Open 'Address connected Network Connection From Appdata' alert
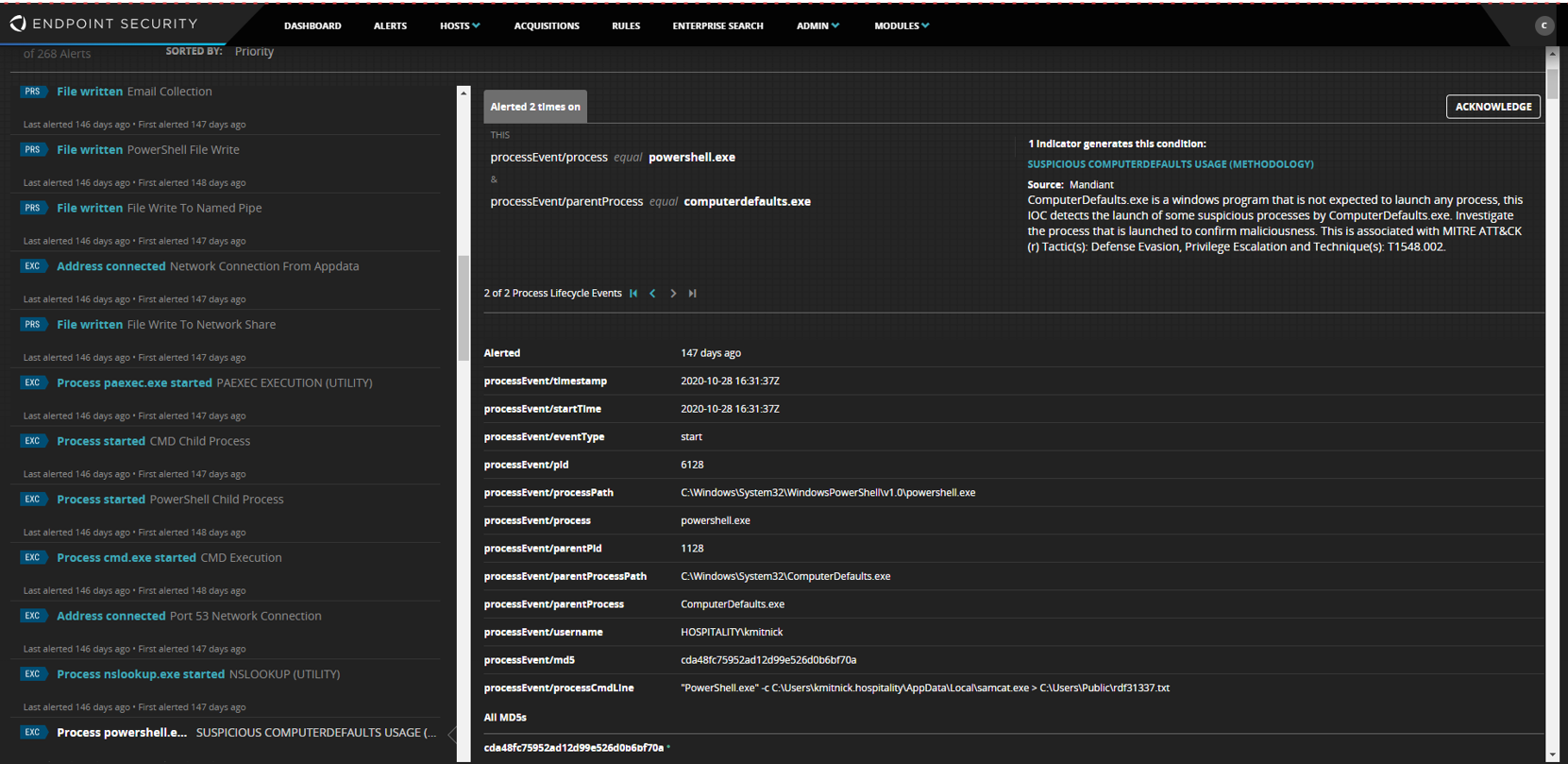This screenshot has height=764, width=1568. (x=208, y=266)
